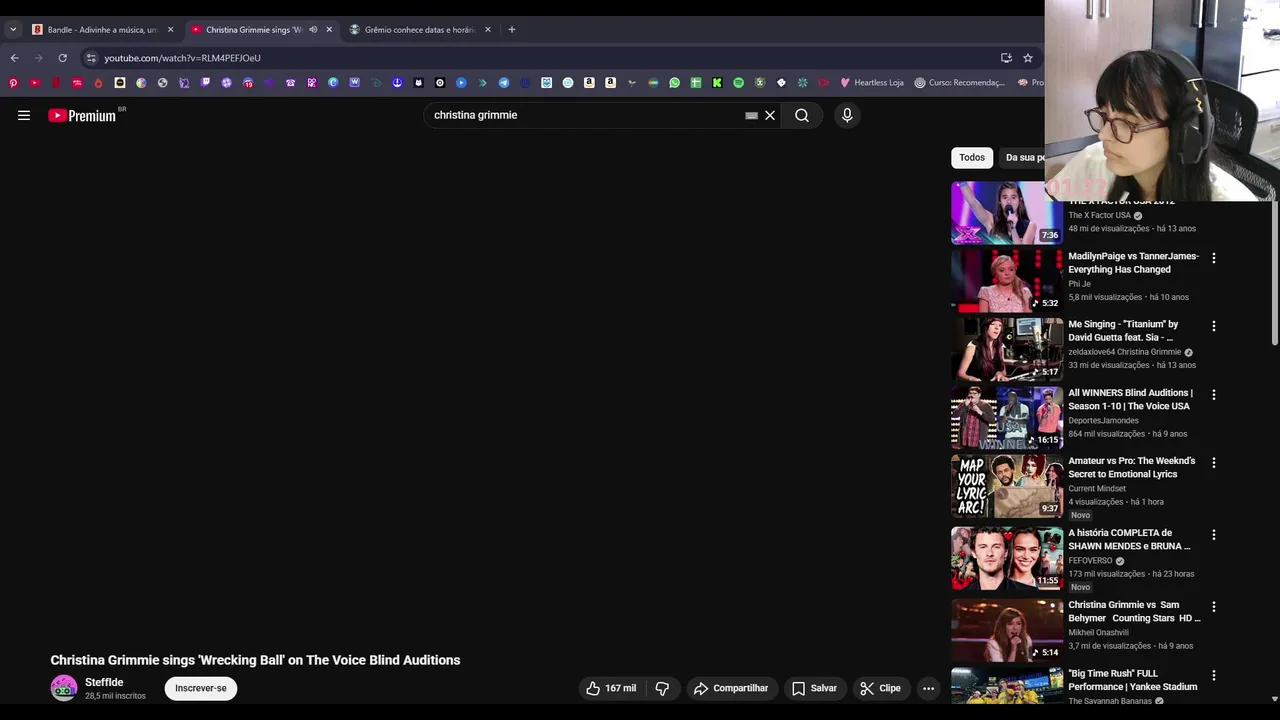Open the green Kick bookmark
The height and width of the screenshot is (720, 1280).
point(717,83)
